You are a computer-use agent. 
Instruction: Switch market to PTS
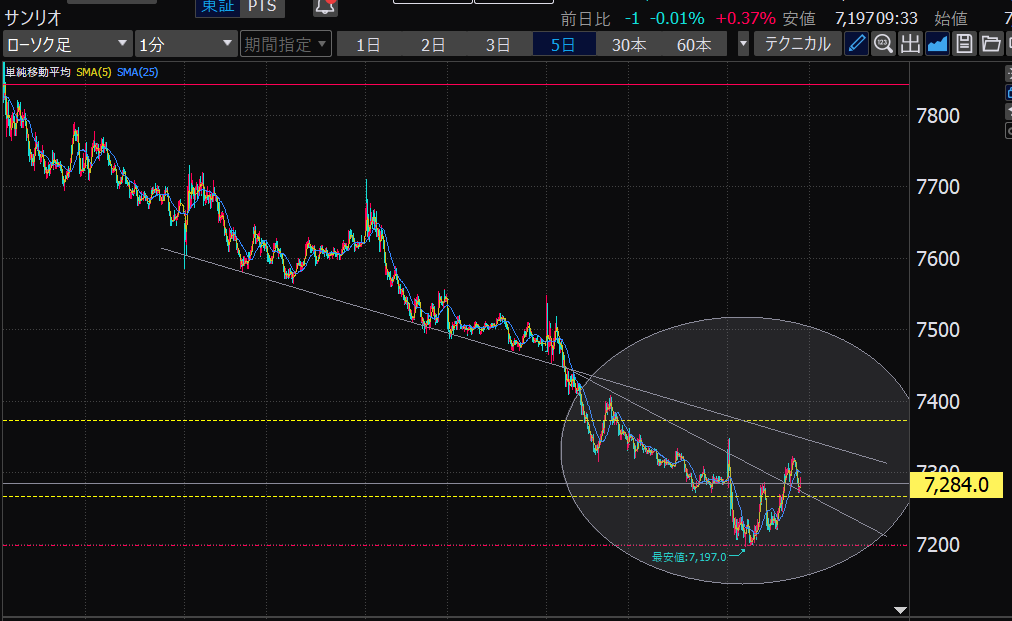tap(263, 7)
